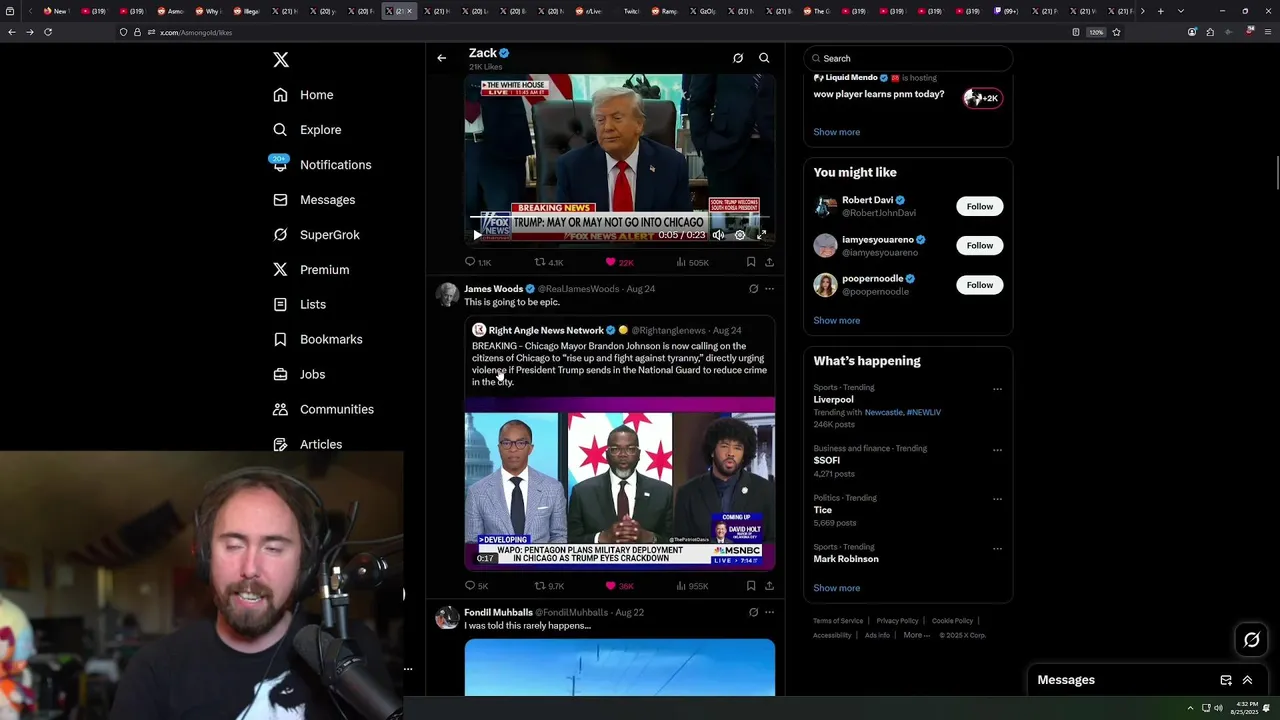
Task: Open more options for $SOFI trend
Action: 997,450
